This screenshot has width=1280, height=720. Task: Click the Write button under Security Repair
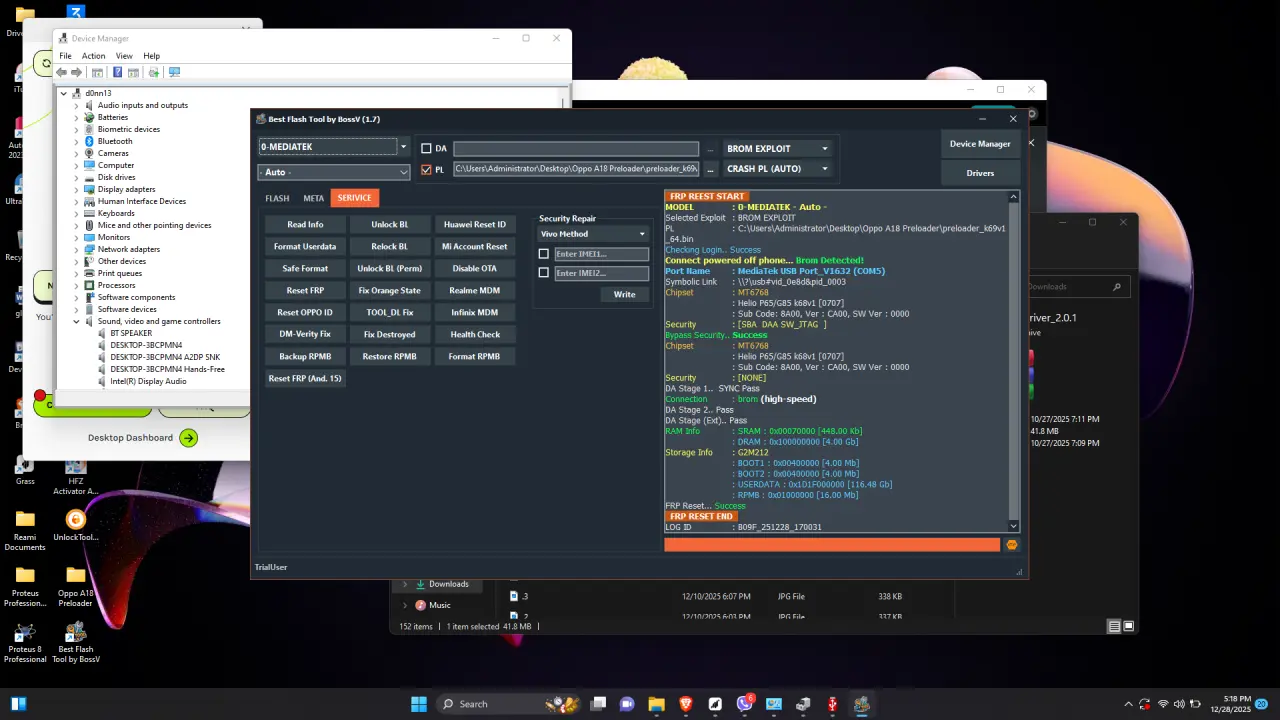[x=624, y=294]
